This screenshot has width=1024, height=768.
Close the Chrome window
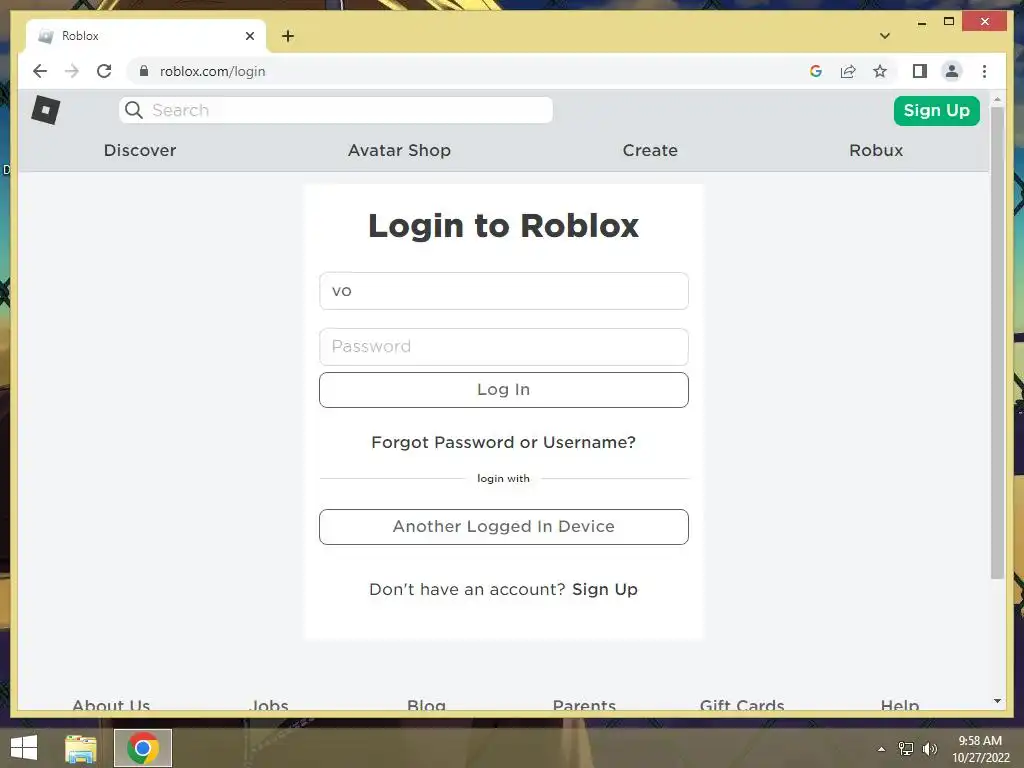click(x=985, y=22)
